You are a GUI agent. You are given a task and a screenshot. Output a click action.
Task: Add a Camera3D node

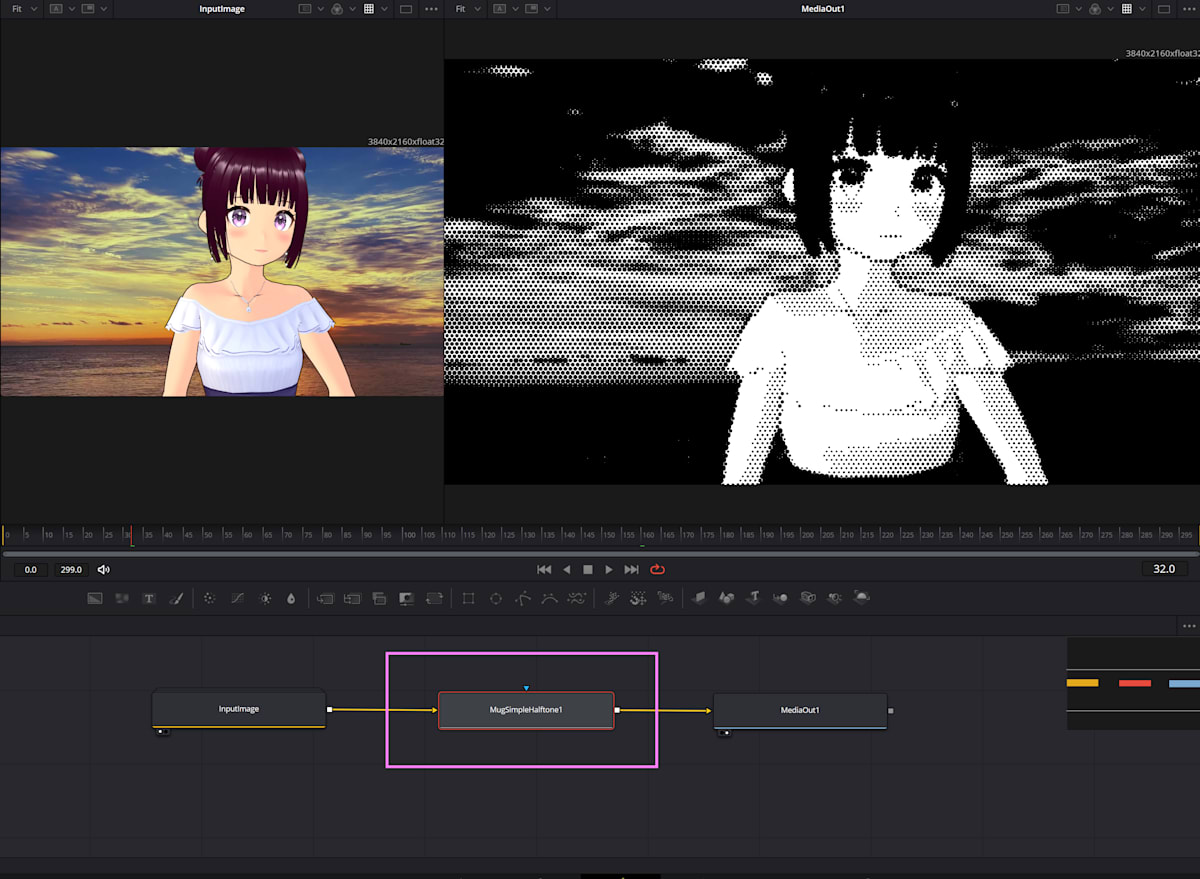tap(808, 598)
